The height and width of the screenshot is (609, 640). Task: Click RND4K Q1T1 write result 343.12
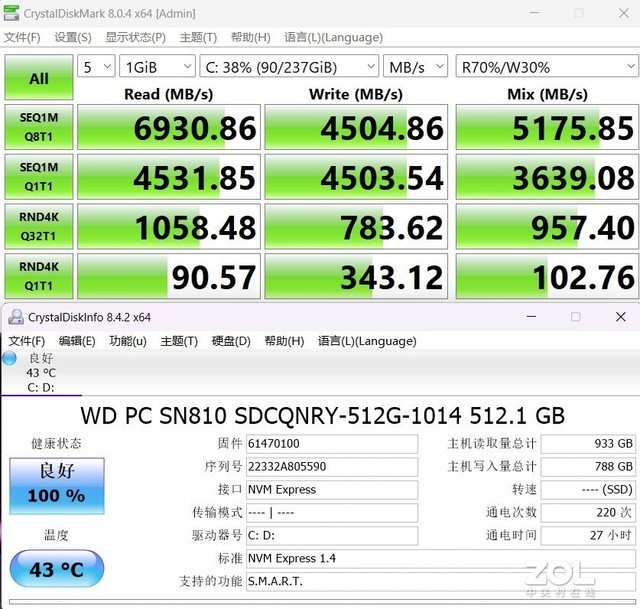point(356,276)
